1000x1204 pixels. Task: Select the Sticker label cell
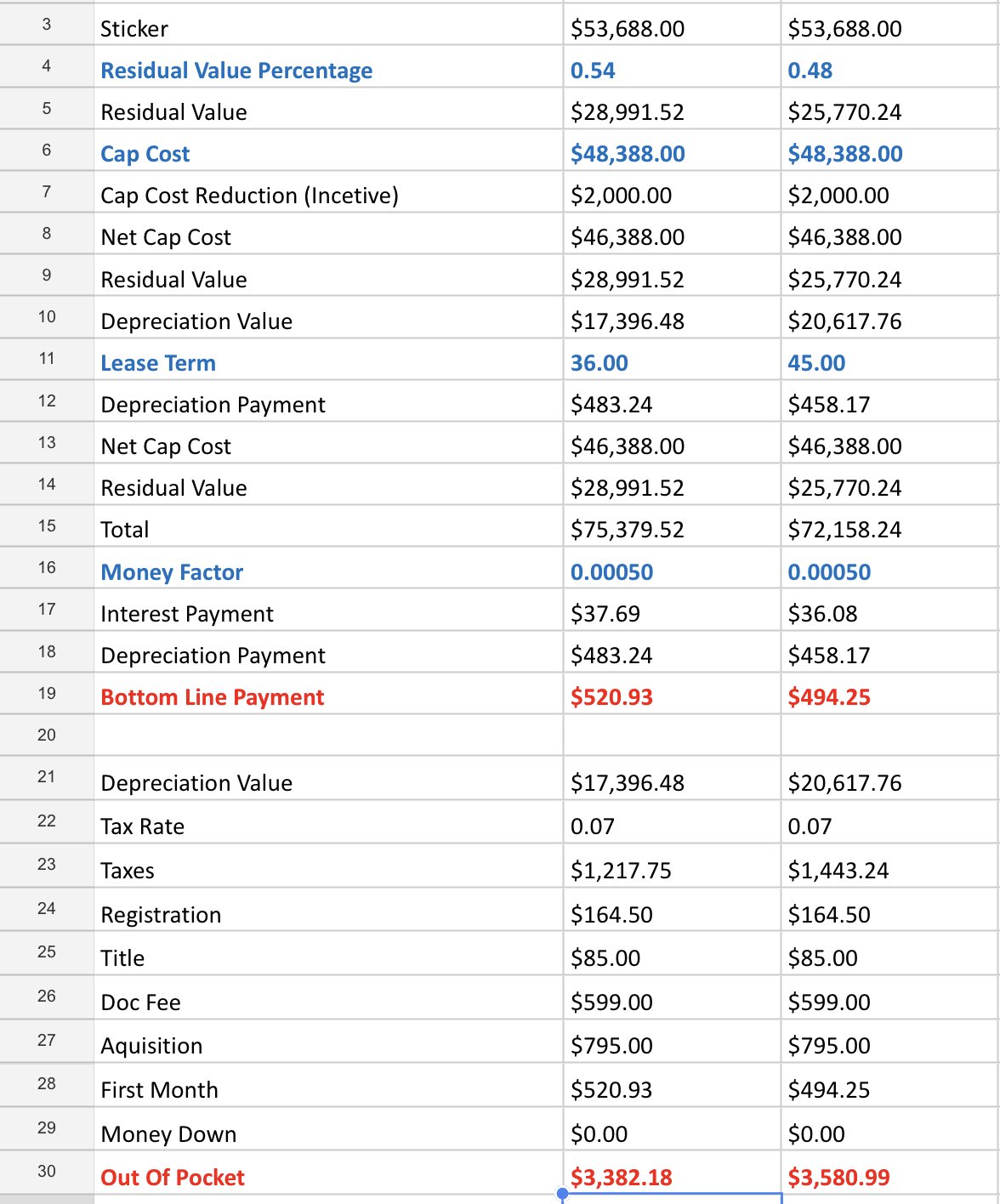(328, 25)
